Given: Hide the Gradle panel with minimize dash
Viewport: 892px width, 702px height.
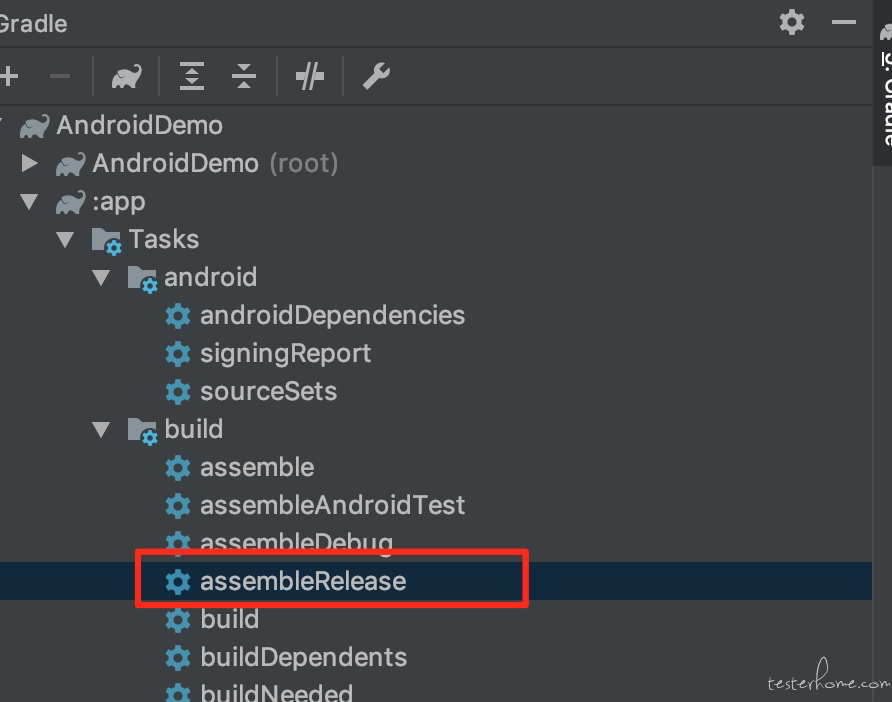Looking at the screenshot, I should point(844,23).
